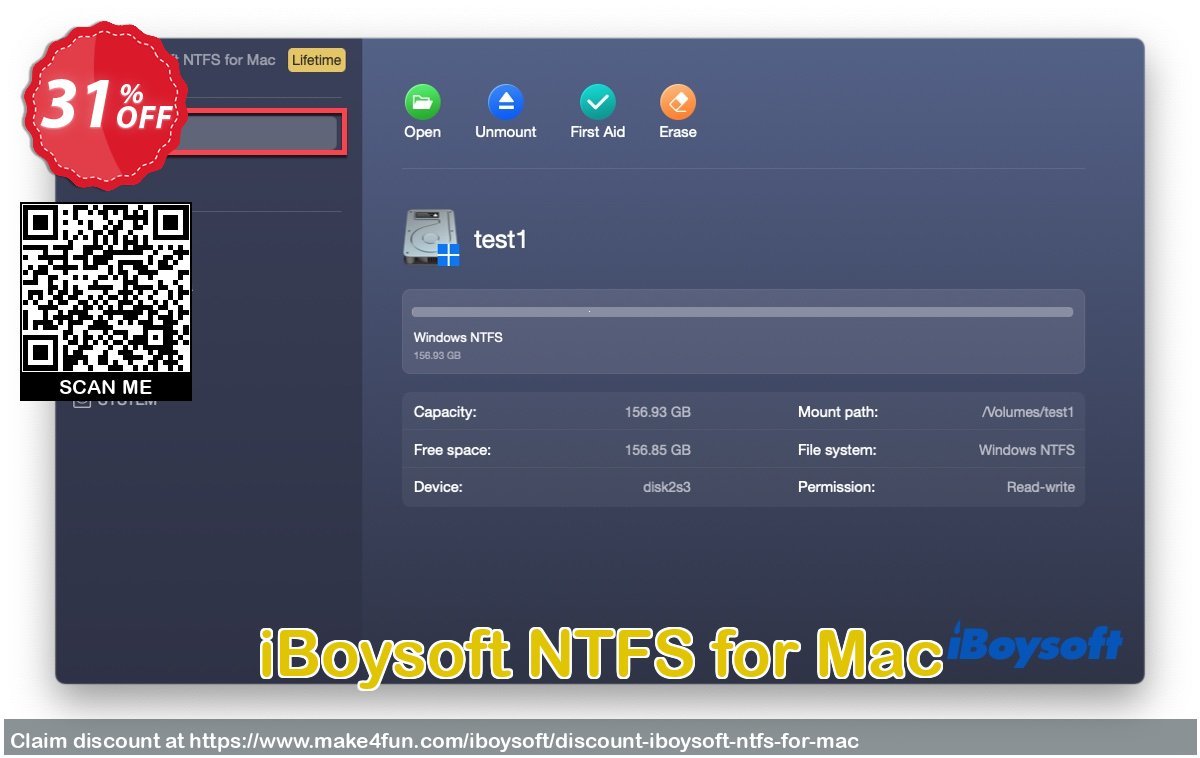Viewport: 1200px width, 758px height.
Task: Unmount the disk using the eject icon
Action: (505, 102)
